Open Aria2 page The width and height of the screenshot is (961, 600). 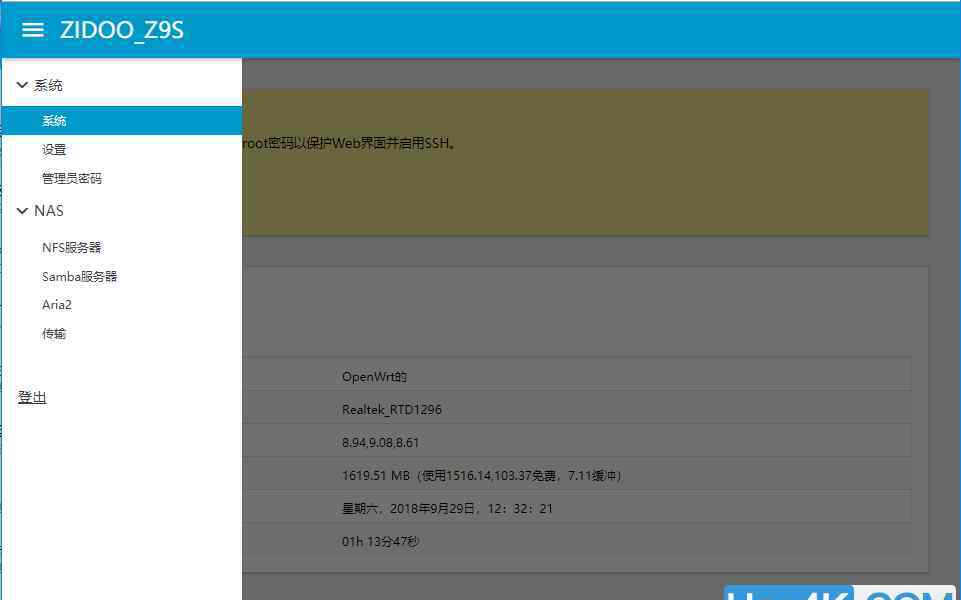[57, 305]
